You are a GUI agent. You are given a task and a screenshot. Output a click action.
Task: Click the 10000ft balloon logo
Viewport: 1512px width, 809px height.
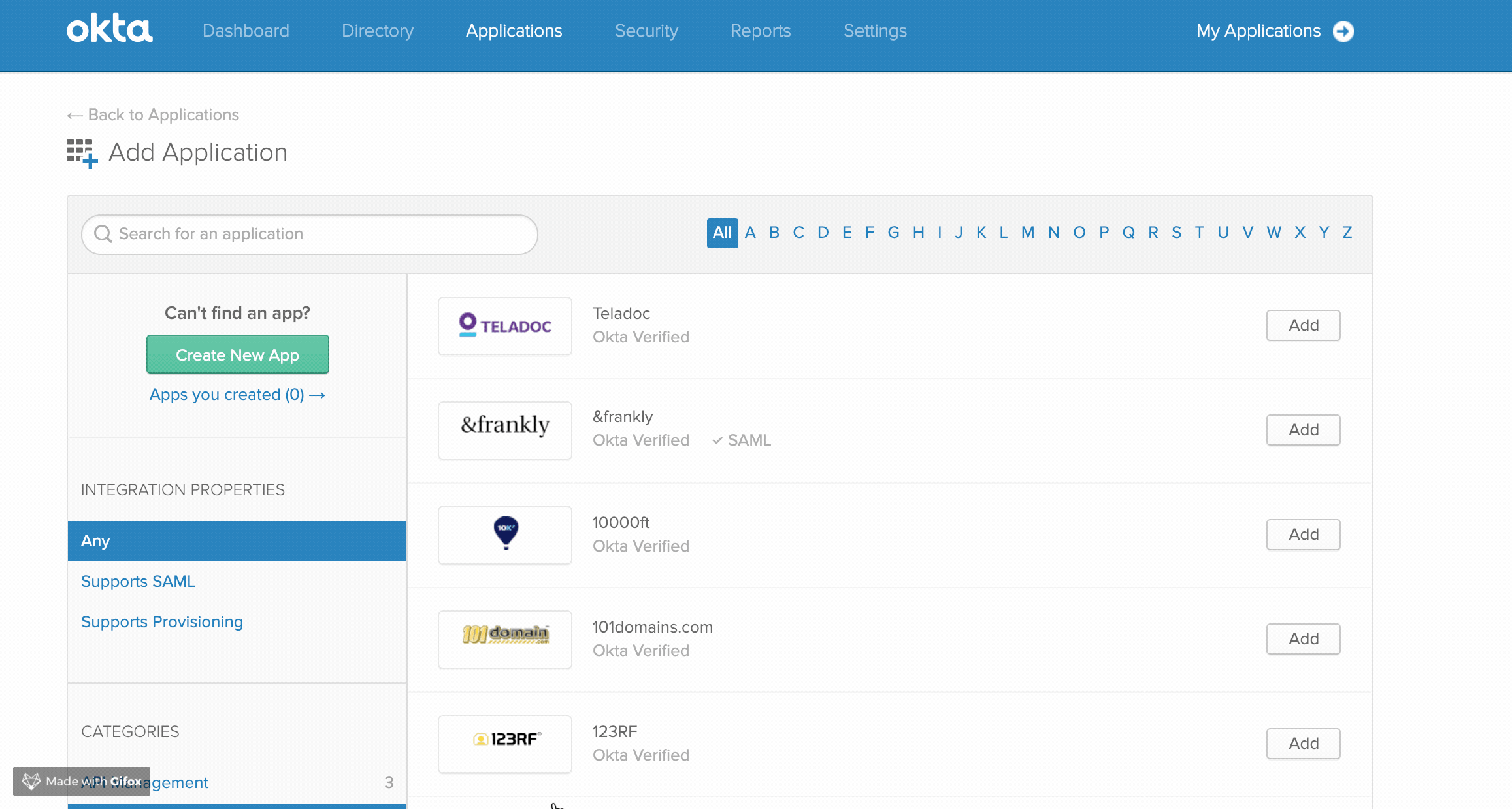tap(504, 535)
